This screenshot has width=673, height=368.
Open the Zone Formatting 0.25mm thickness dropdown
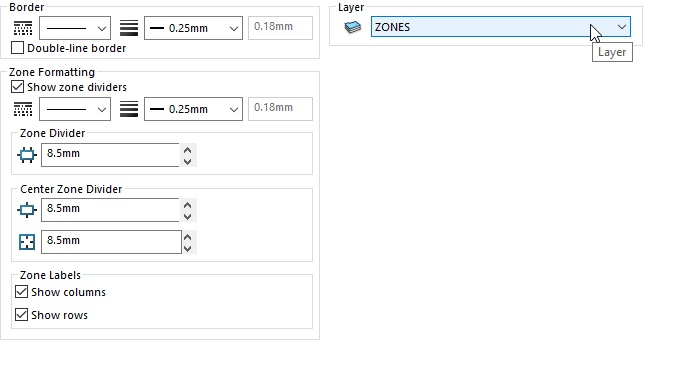193,109
